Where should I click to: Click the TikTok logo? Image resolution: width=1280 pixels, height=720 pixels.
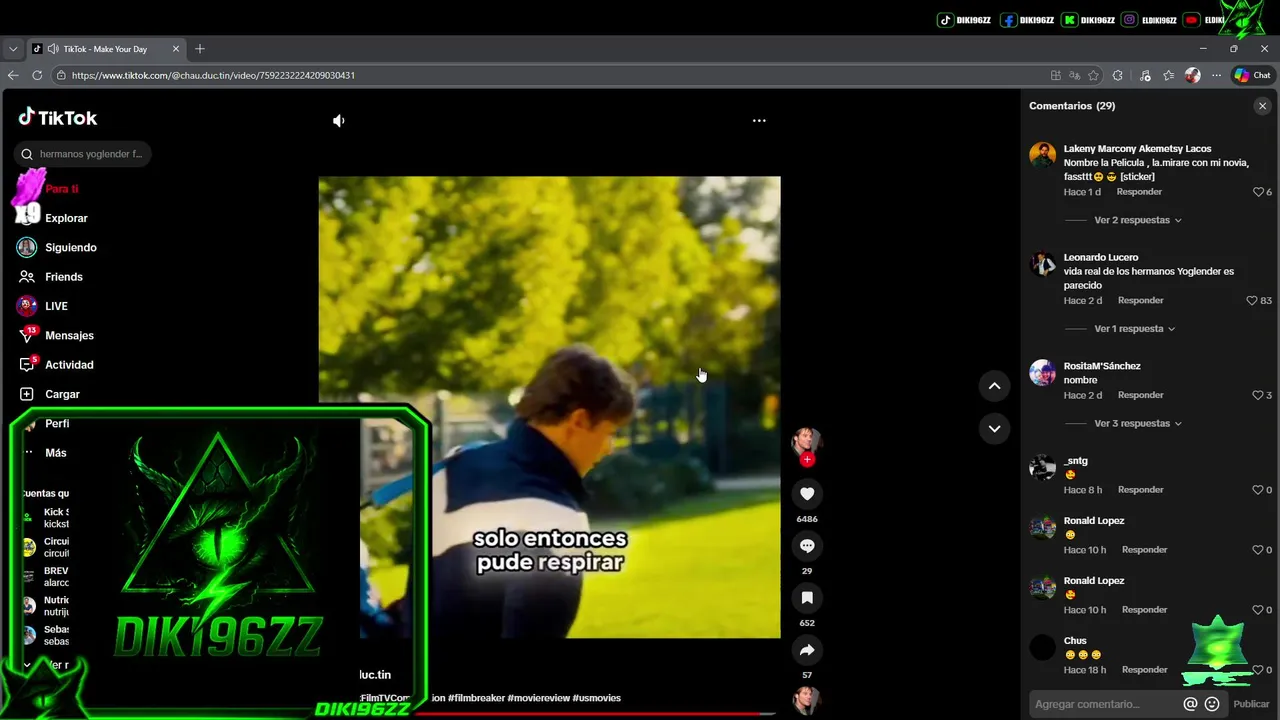(57, 118)
